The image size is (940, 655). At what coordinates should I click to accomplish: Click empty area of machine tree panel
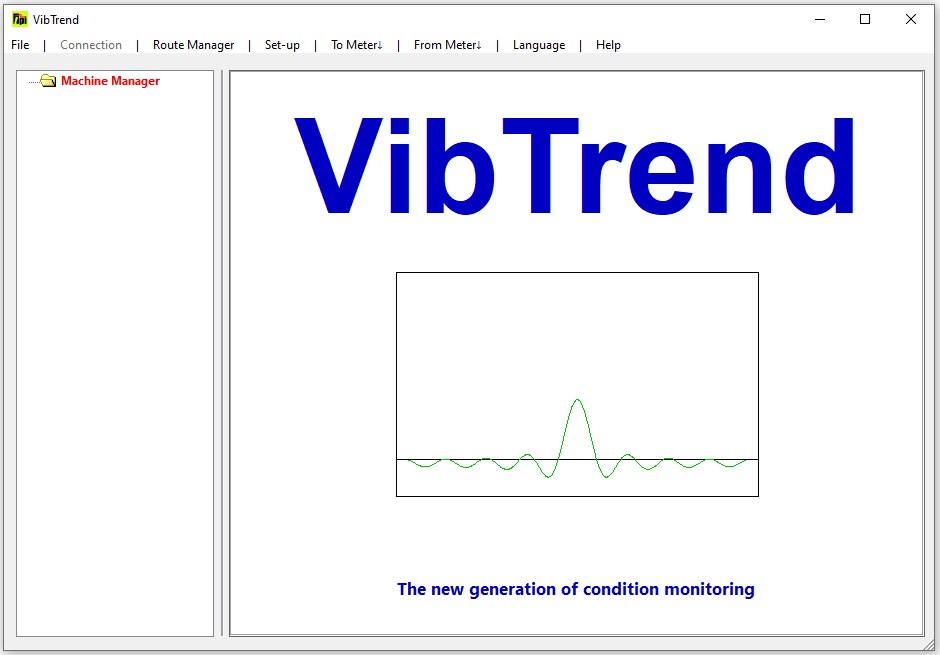115,350
